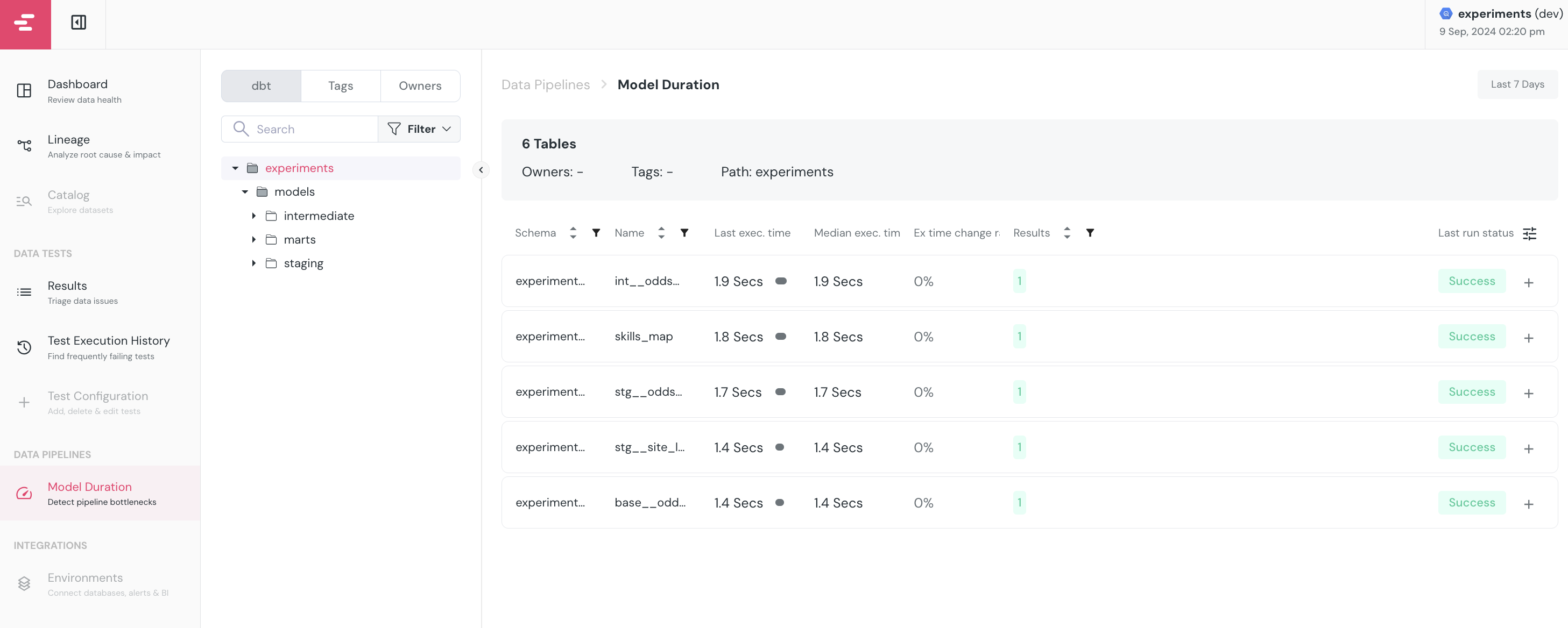The width and height of the screenshot is (1568, 628).
Task: Filter the Results column
Action: click(1090, 233)
